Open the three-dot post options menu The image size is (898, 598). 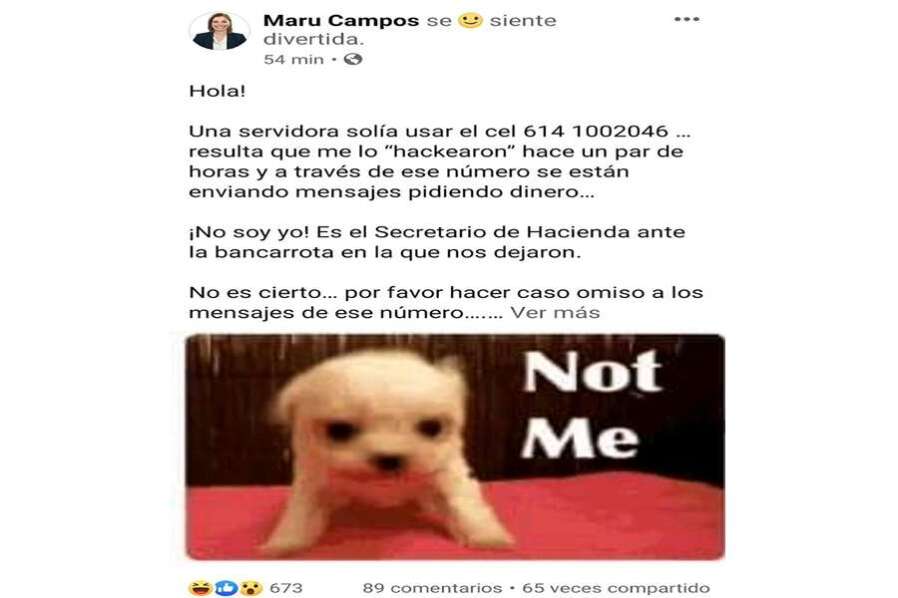[687, 19]
